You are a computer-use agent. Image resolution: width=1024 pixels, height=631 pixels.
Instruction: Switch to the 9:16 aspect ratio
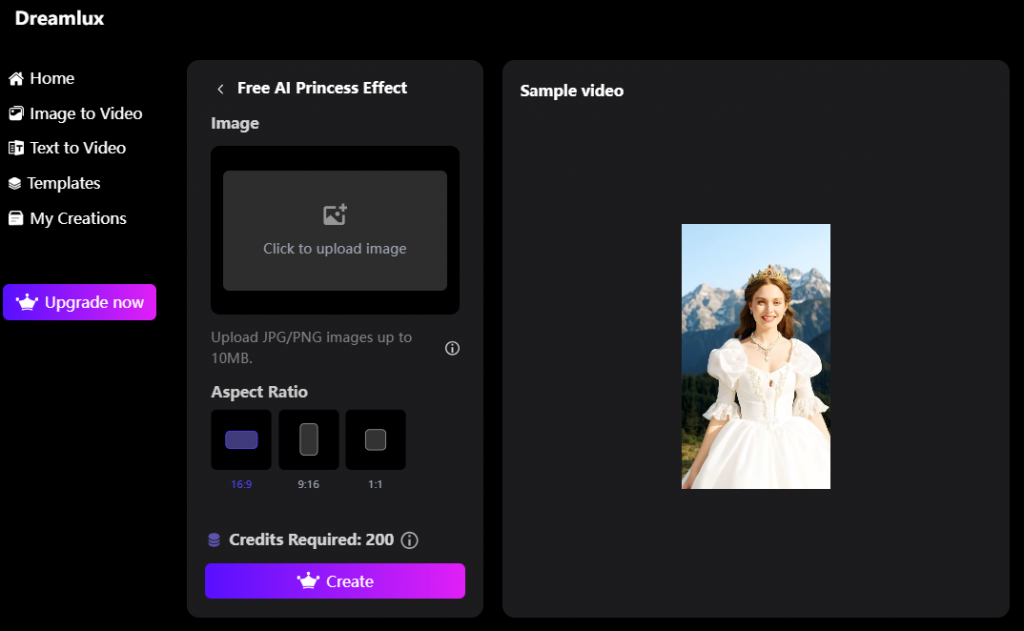click(308, 440)
